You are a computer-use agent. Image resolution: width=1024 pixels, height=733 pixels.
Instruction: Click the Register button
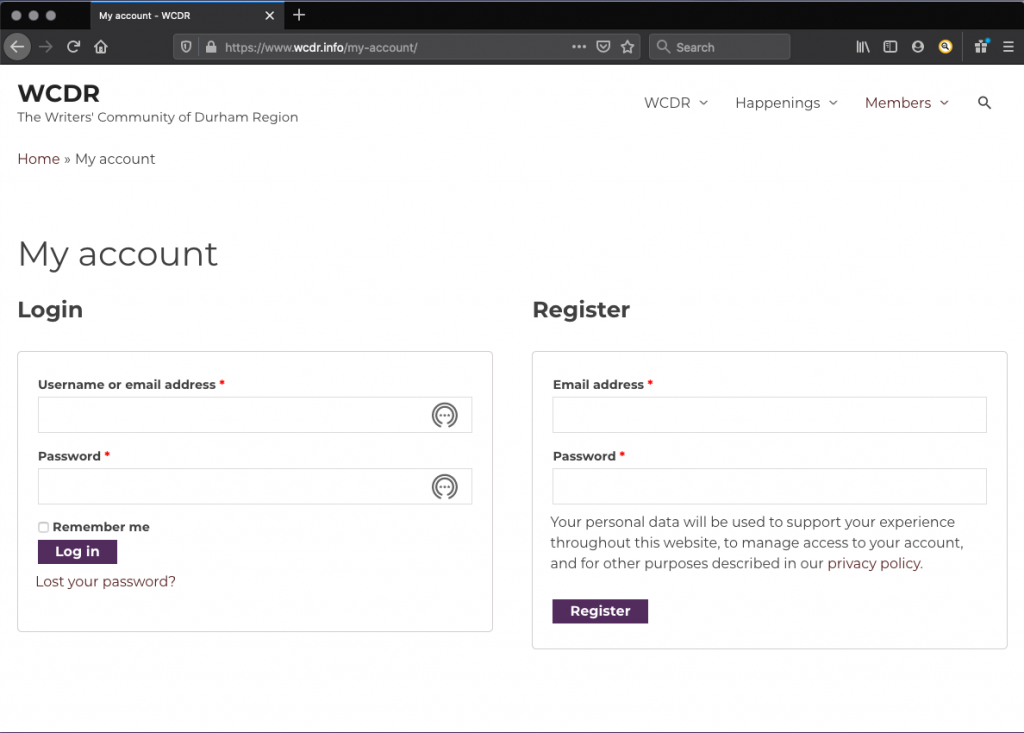[x=600, y=611]
